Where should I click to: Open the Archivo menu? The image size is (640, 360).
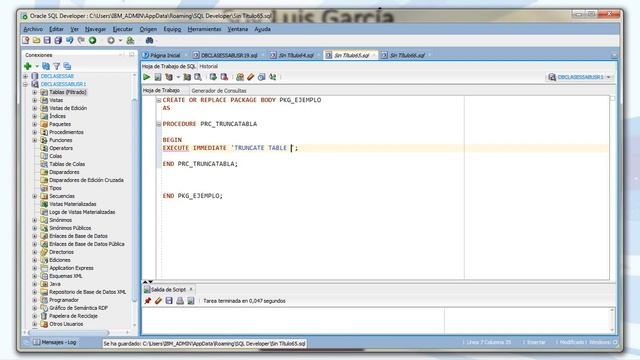point(33,29)
